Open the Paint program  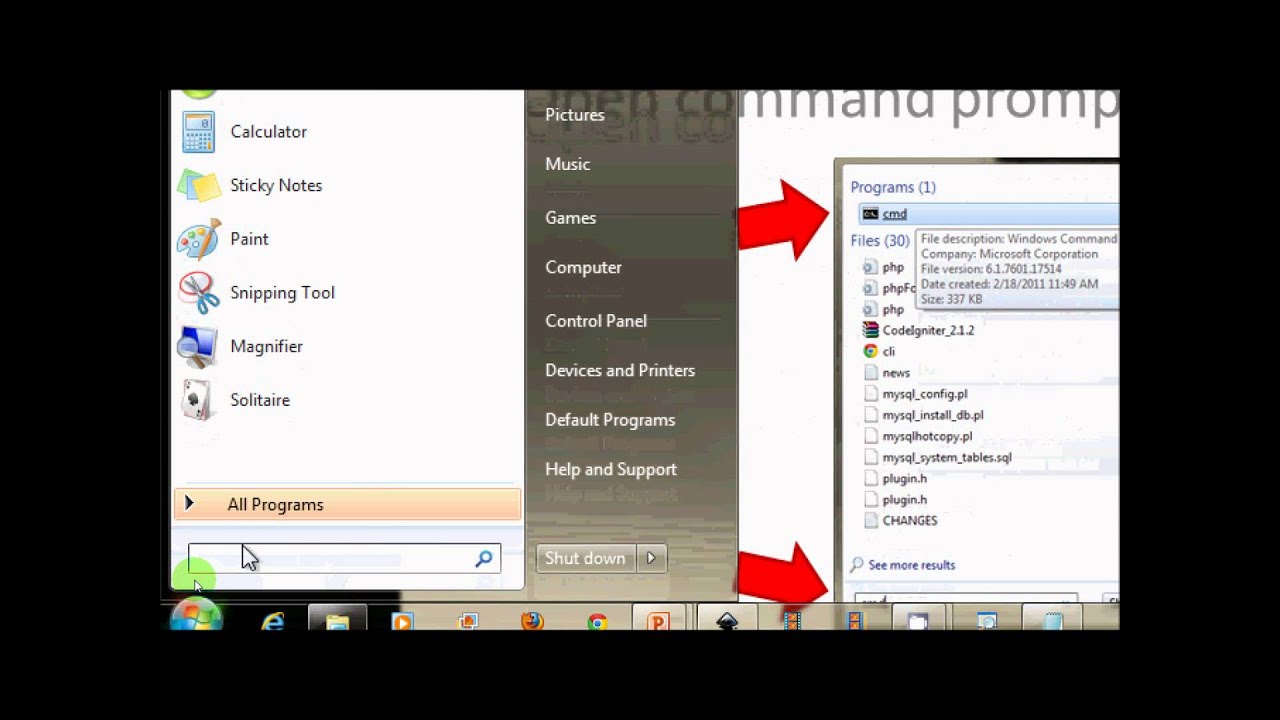pyautogui.click(x=249, y=239)
